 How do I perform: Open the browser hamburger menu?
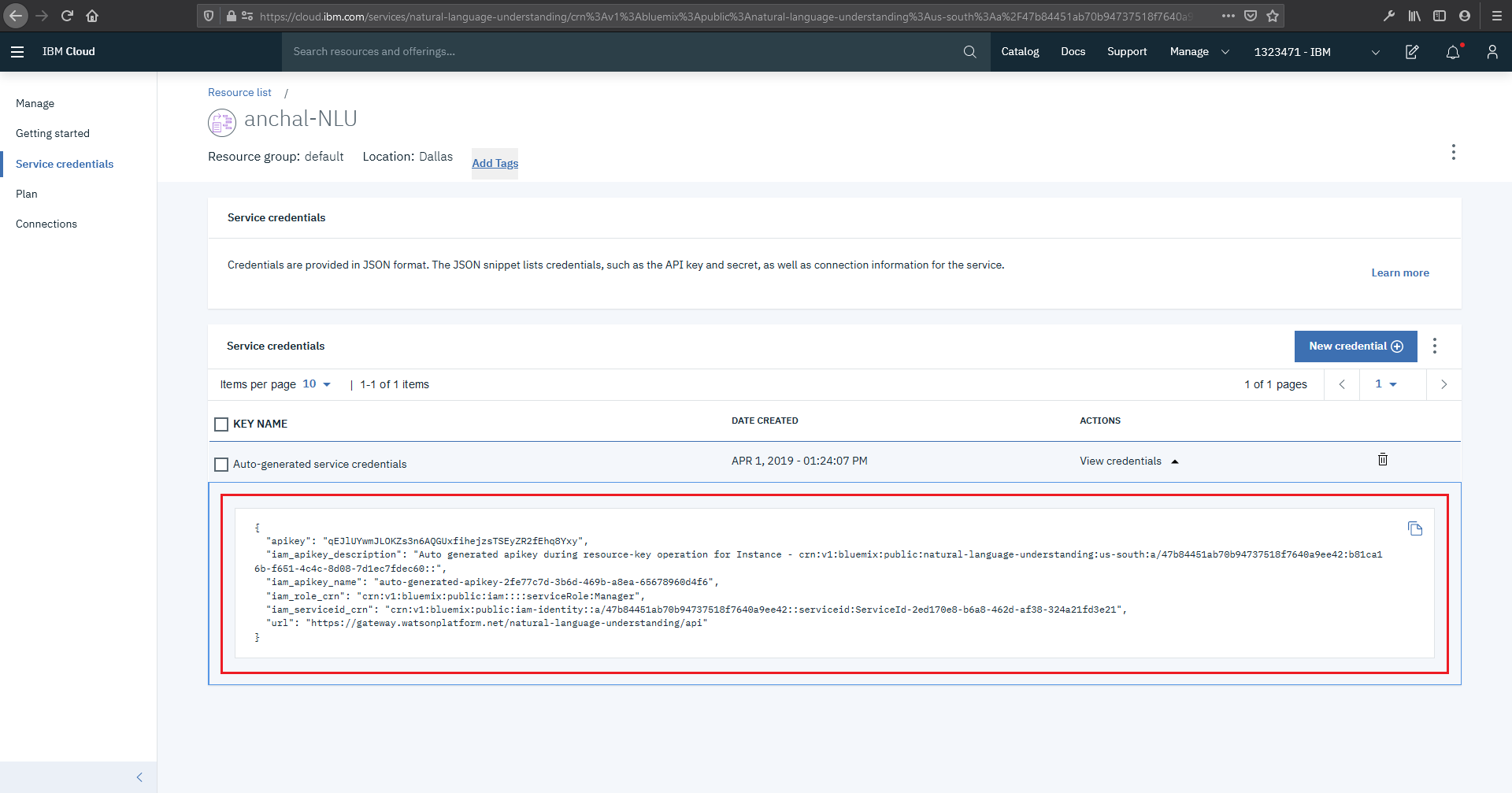pyautogui.click(x=1497, y=16)
